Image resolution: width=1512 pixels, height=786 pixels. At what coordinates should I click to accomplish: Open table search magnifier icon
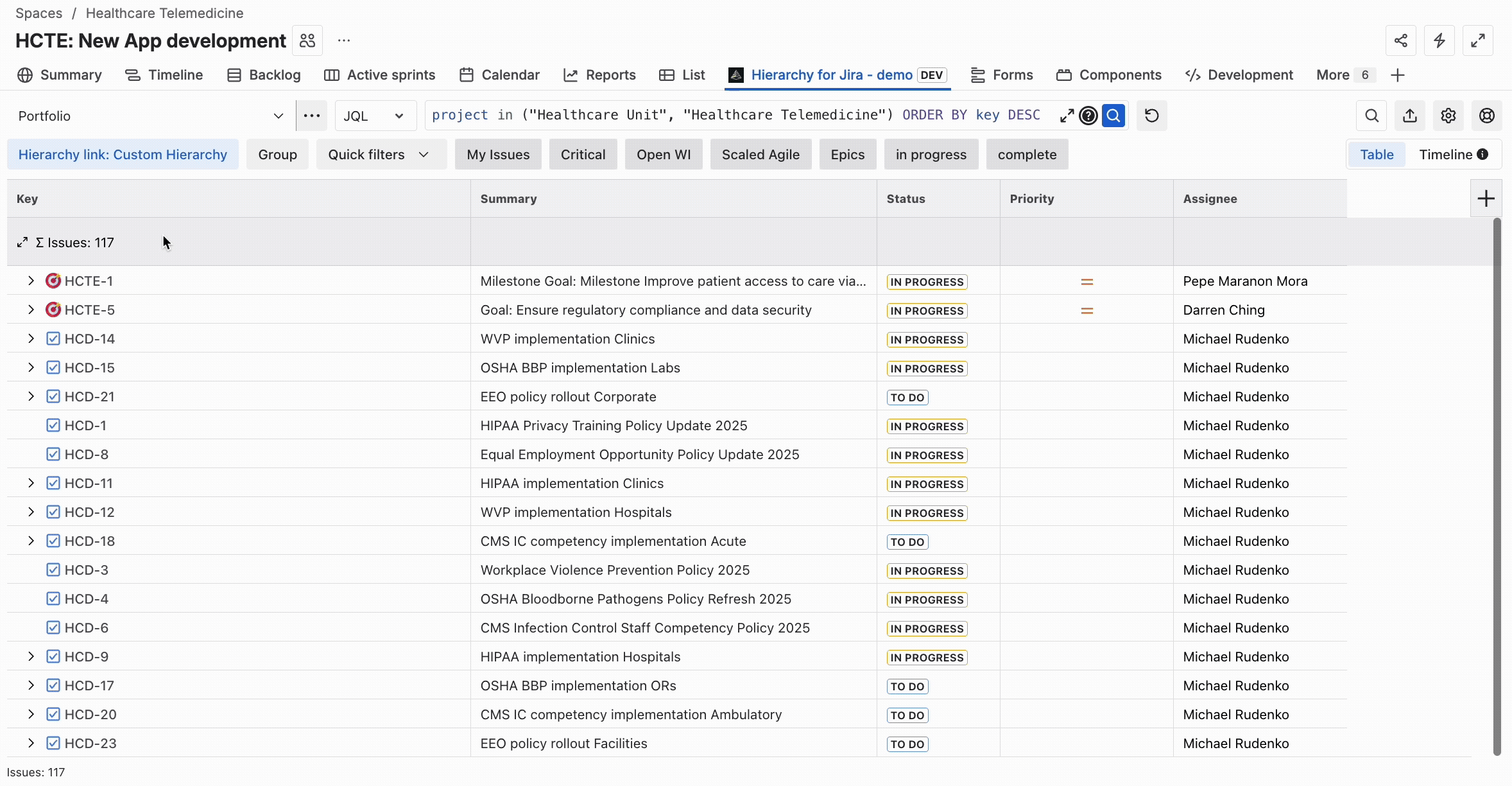pyautogui.click(x=1371, y=116)
